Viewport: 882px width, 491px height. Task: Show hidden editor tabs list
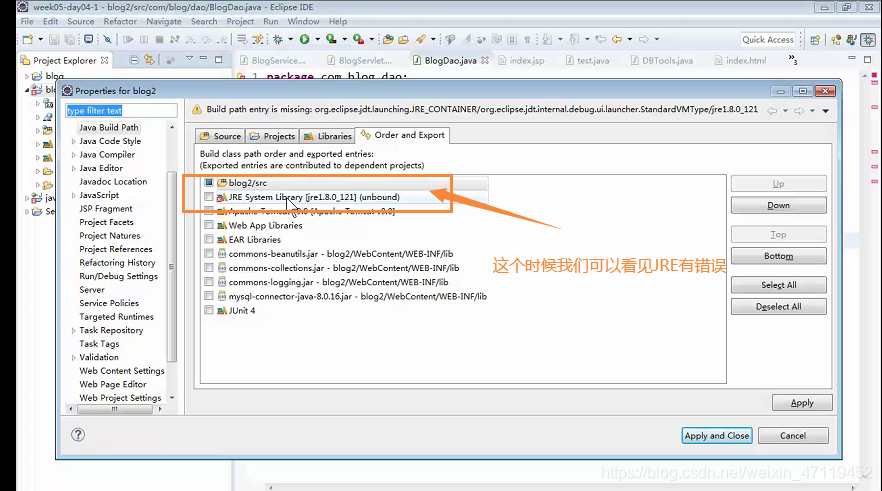pyautogui.click(x=793, y=60)
